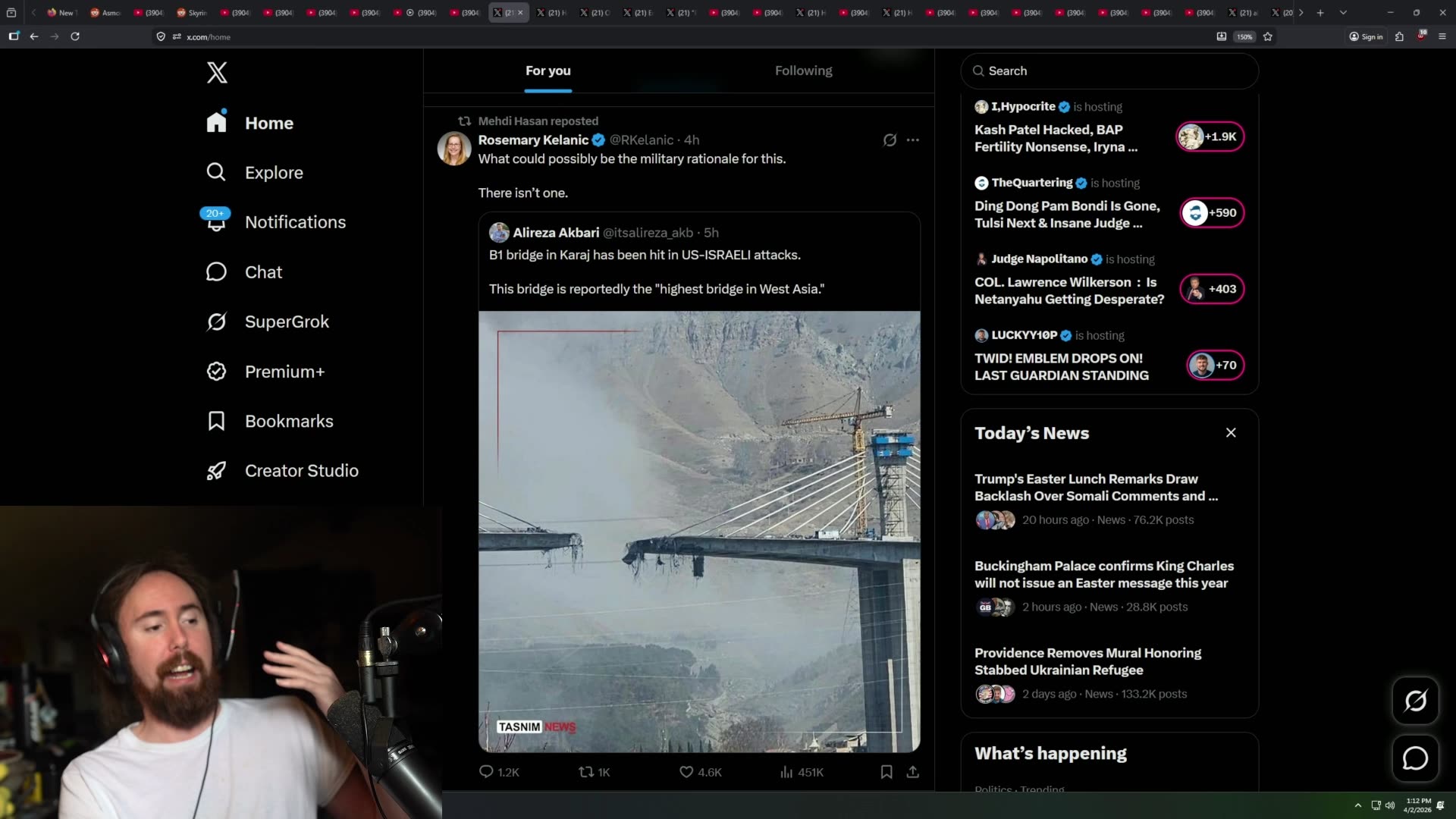Image resolution: width=1456 pixels, height=819 pixels.
Task: Expand hidden icons in the system tray
Action: coord(1357,805)
